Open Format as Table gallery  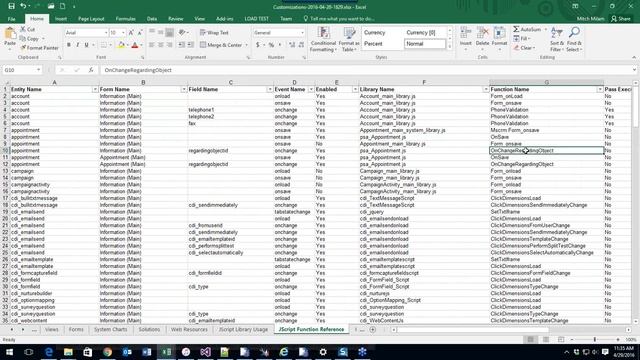pos(349,39)
